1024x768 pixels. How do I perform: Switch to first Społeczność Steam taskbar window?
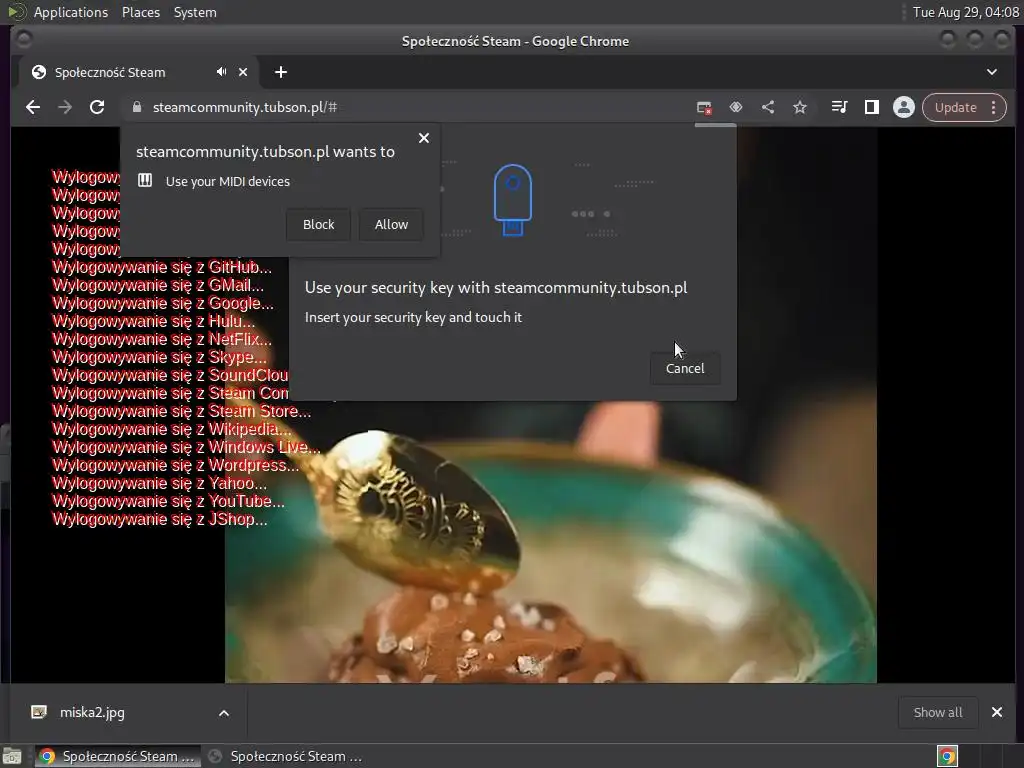118,756
